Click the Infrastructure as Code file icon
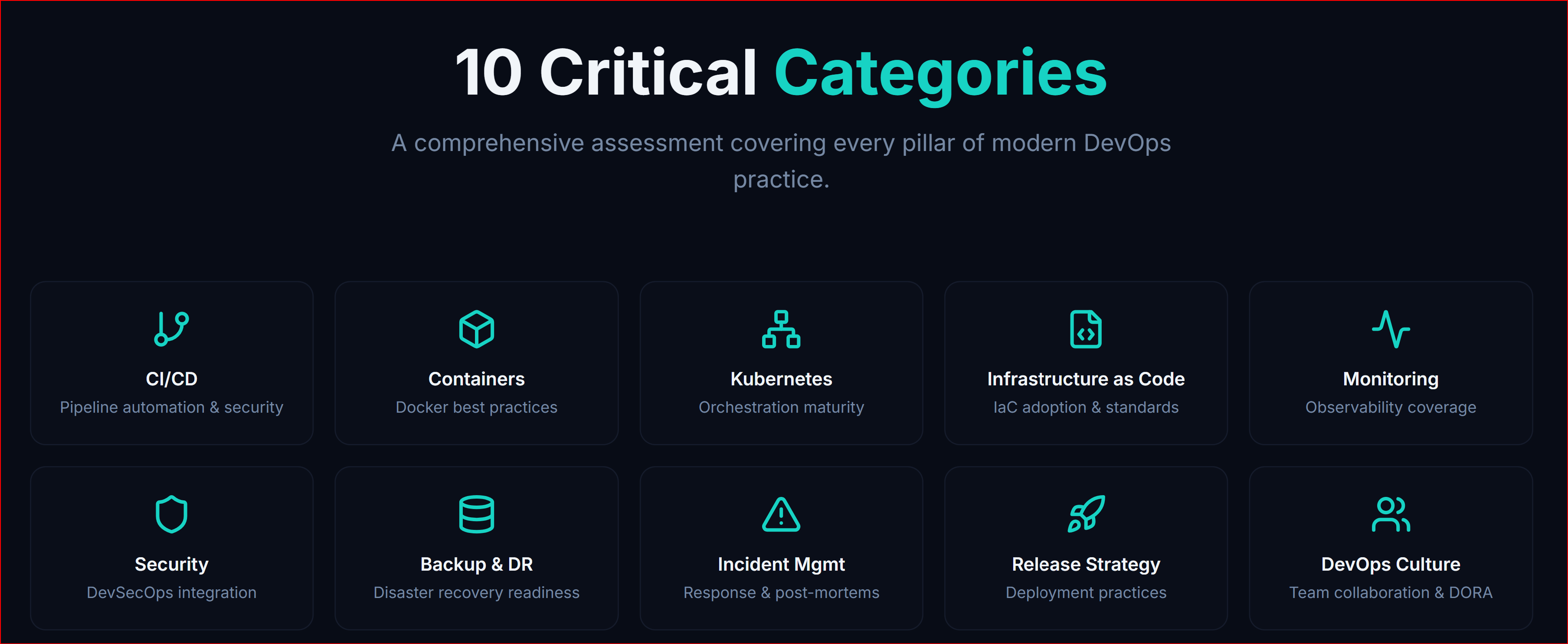Image resolution: width=1568 pixels, height=644 pixels. [1086, 329]
